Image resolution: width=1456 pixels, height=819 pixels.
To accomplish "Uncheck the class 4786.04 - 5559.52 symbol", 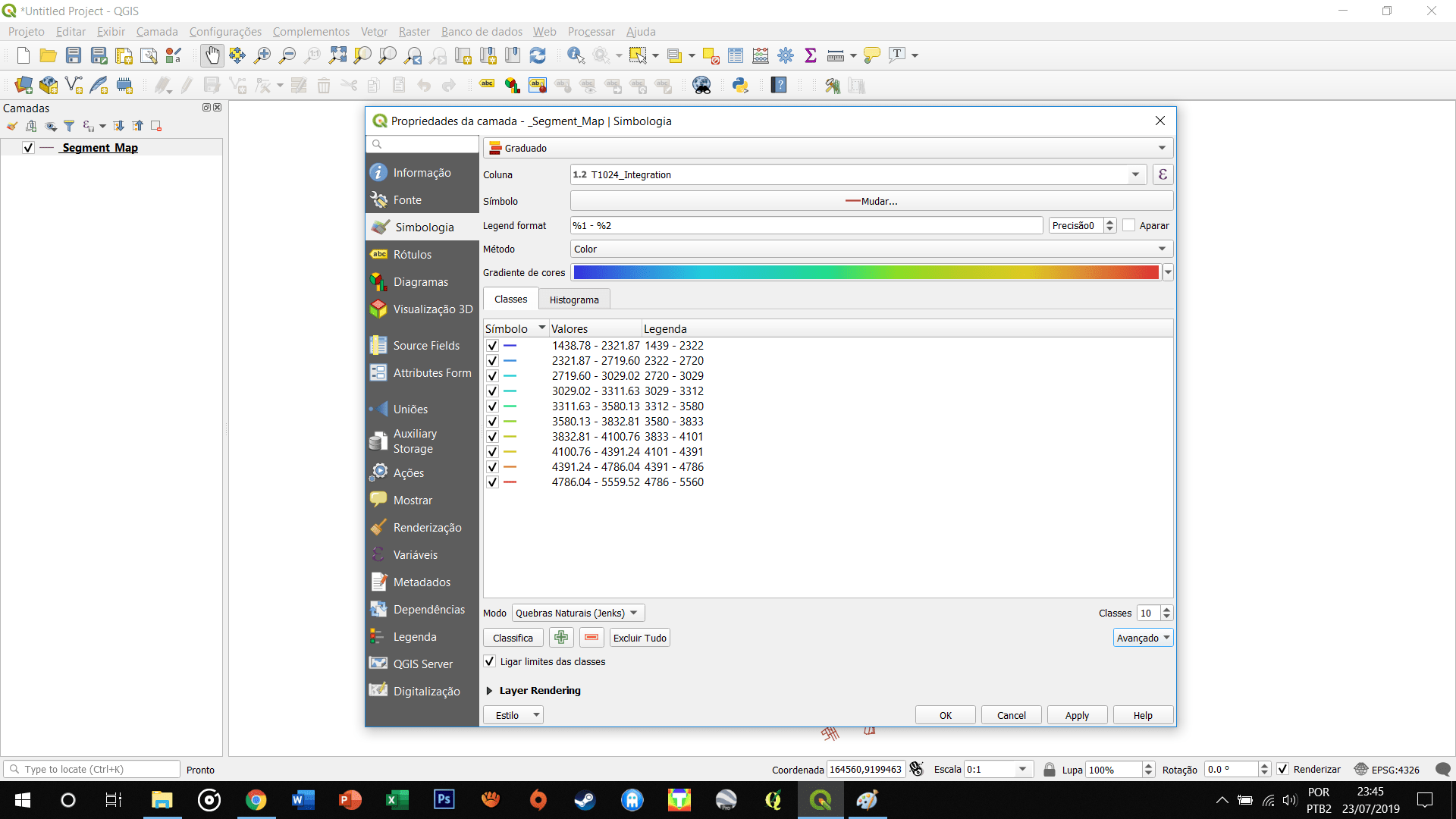I will pos(491,482).
